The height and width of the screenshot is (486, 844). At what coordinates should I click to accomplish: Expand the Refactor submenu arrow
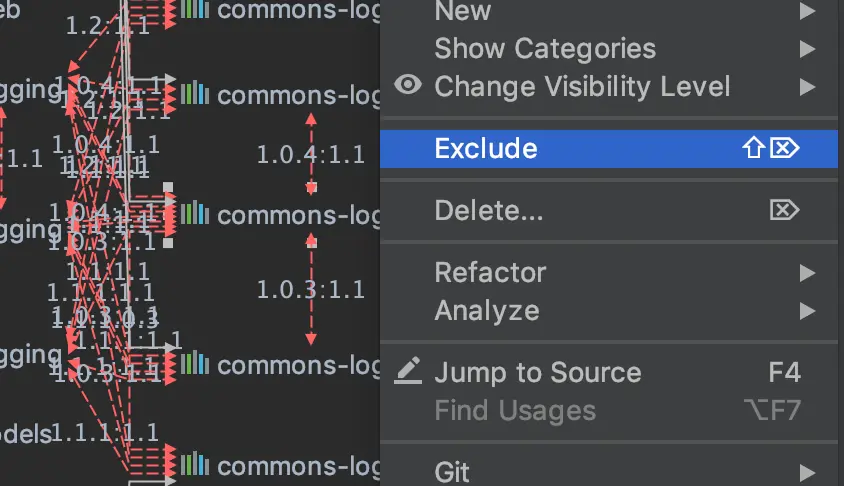point(807,272)
